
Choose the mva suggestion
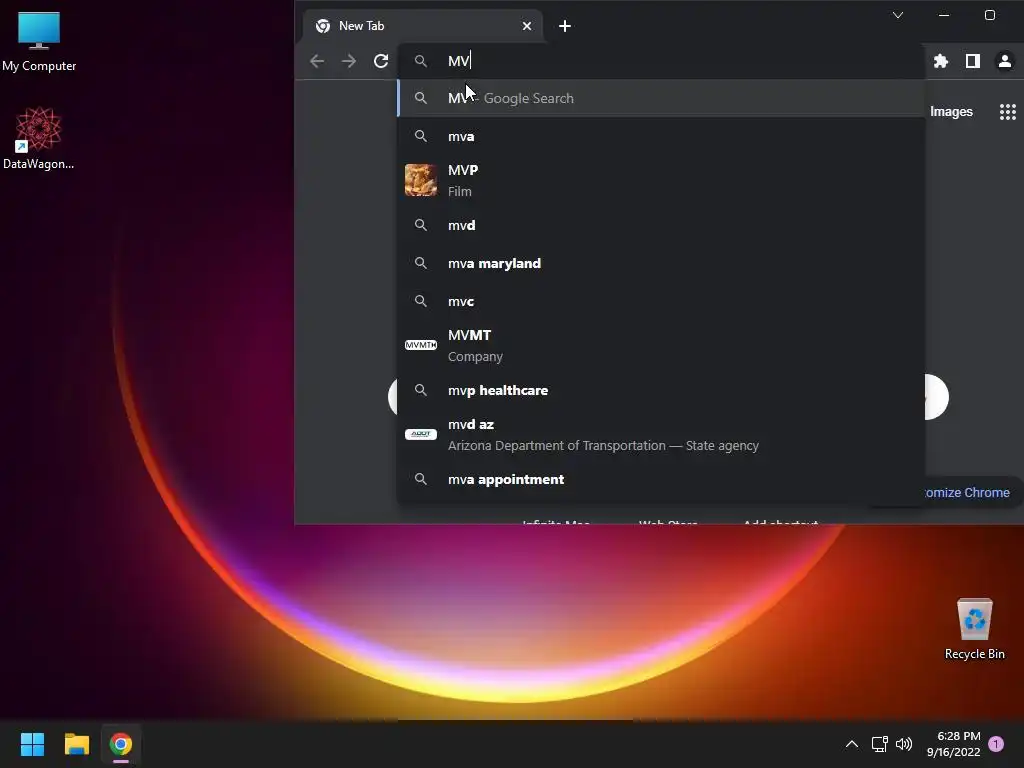coord(661,136)
